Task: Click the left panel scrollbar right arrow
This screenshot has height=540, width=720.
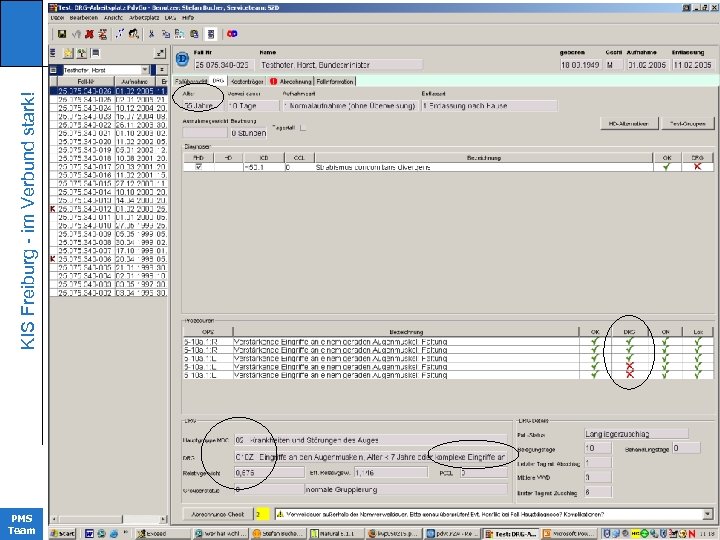Action: pyautogui.click(x=163, y=519)
